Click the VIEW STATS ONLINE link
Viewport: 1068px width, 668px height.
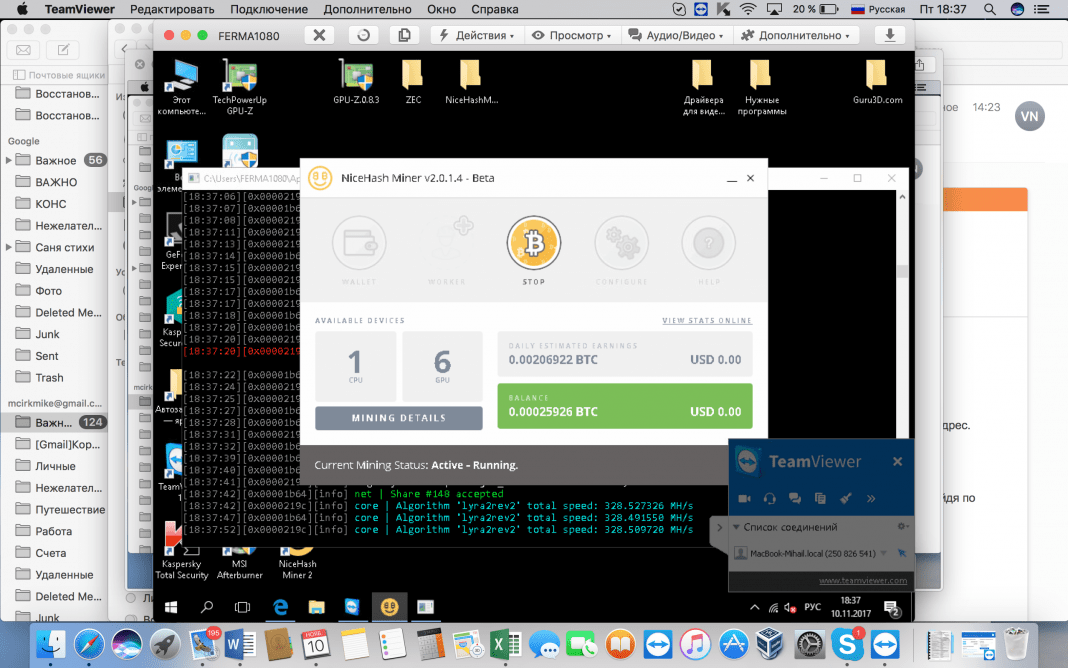706,321
